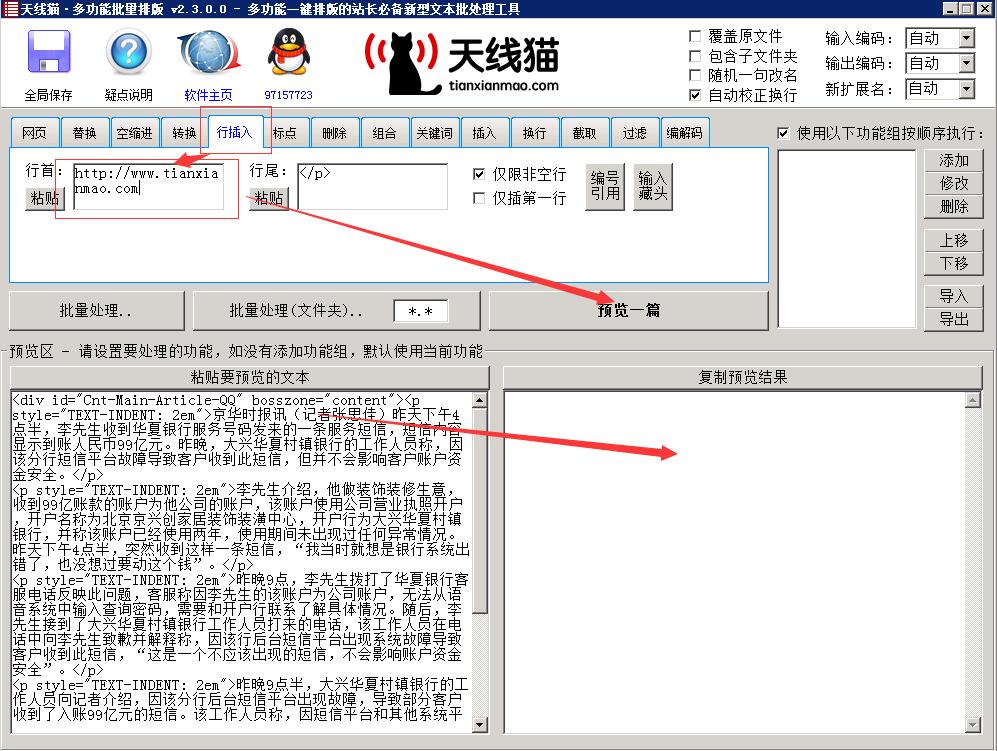Switch to the 插入 tab
The height and width of the screenshot is (751, 997).
point(485,133)
